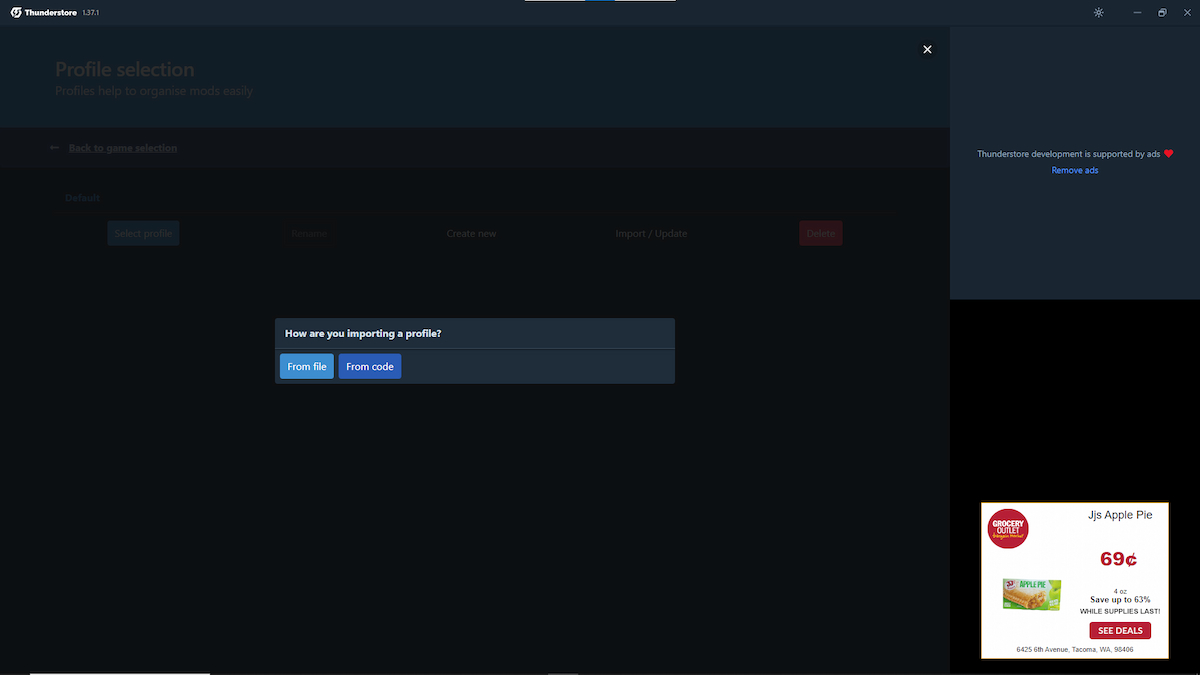
Task: Choose "From code" import option
Action: 369,366
